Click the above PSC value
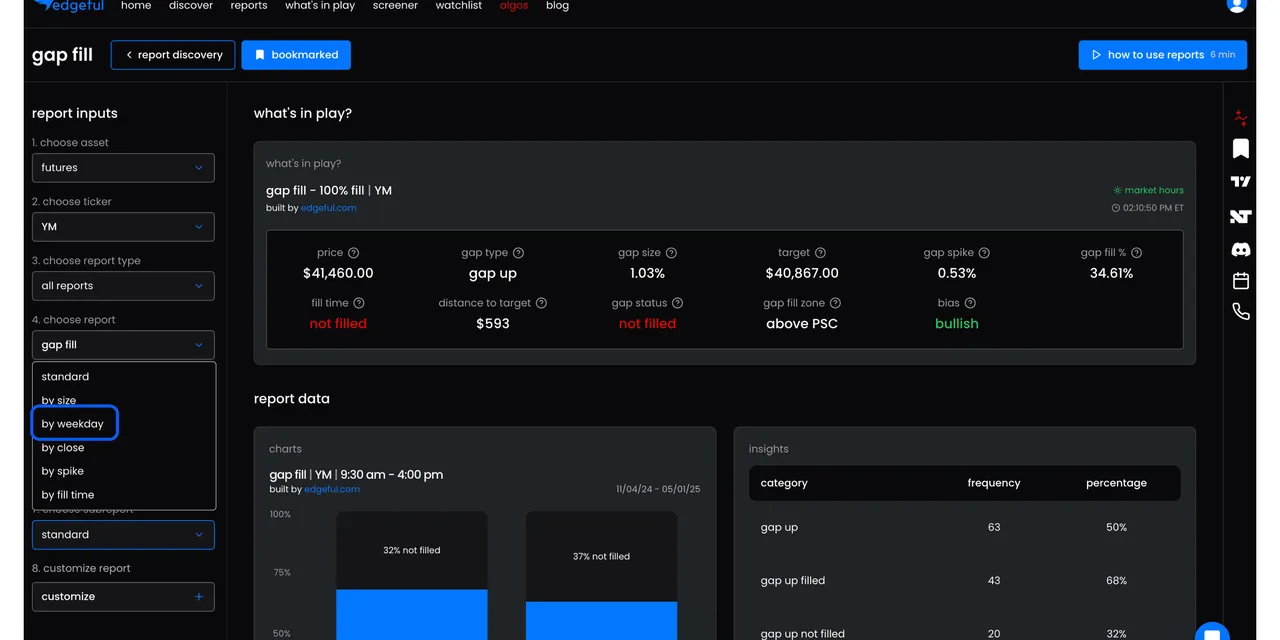Viewport: 1280px width, 640px height. point(802,324)
